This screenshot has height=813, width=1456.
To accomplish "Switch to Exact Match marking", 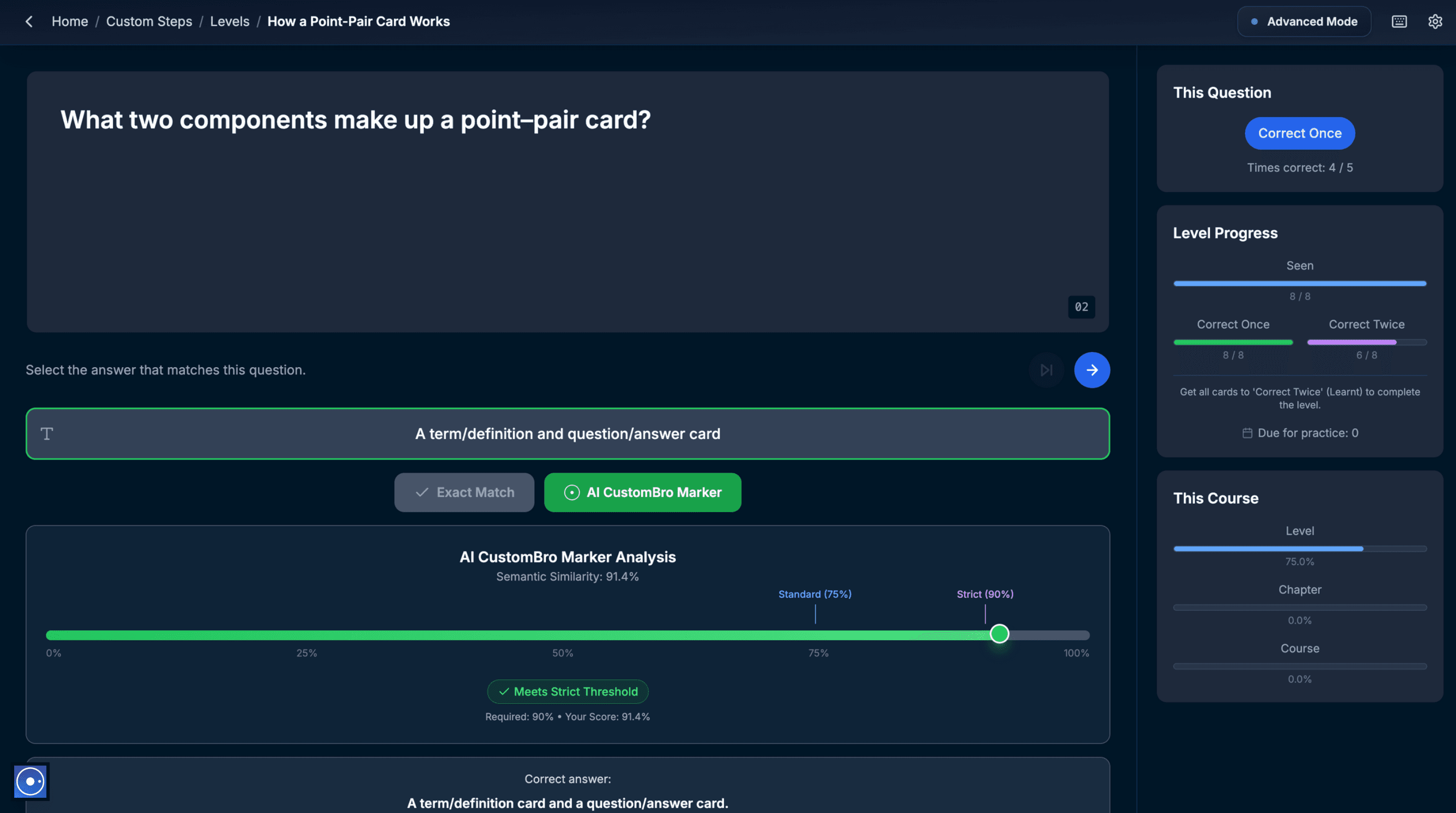I will pos(464,493).
